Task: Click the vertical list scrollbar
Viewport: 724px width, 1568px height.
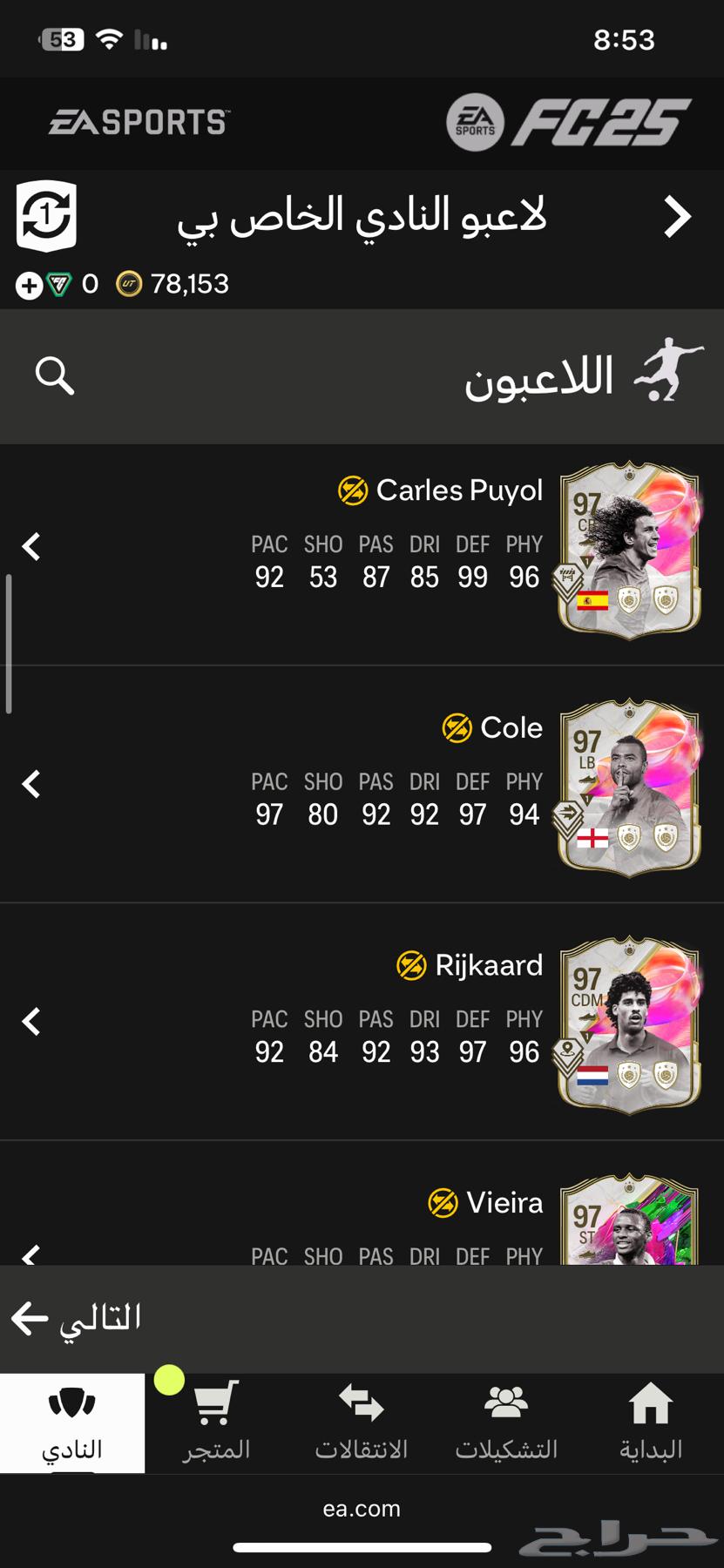Action: [9, 644]
